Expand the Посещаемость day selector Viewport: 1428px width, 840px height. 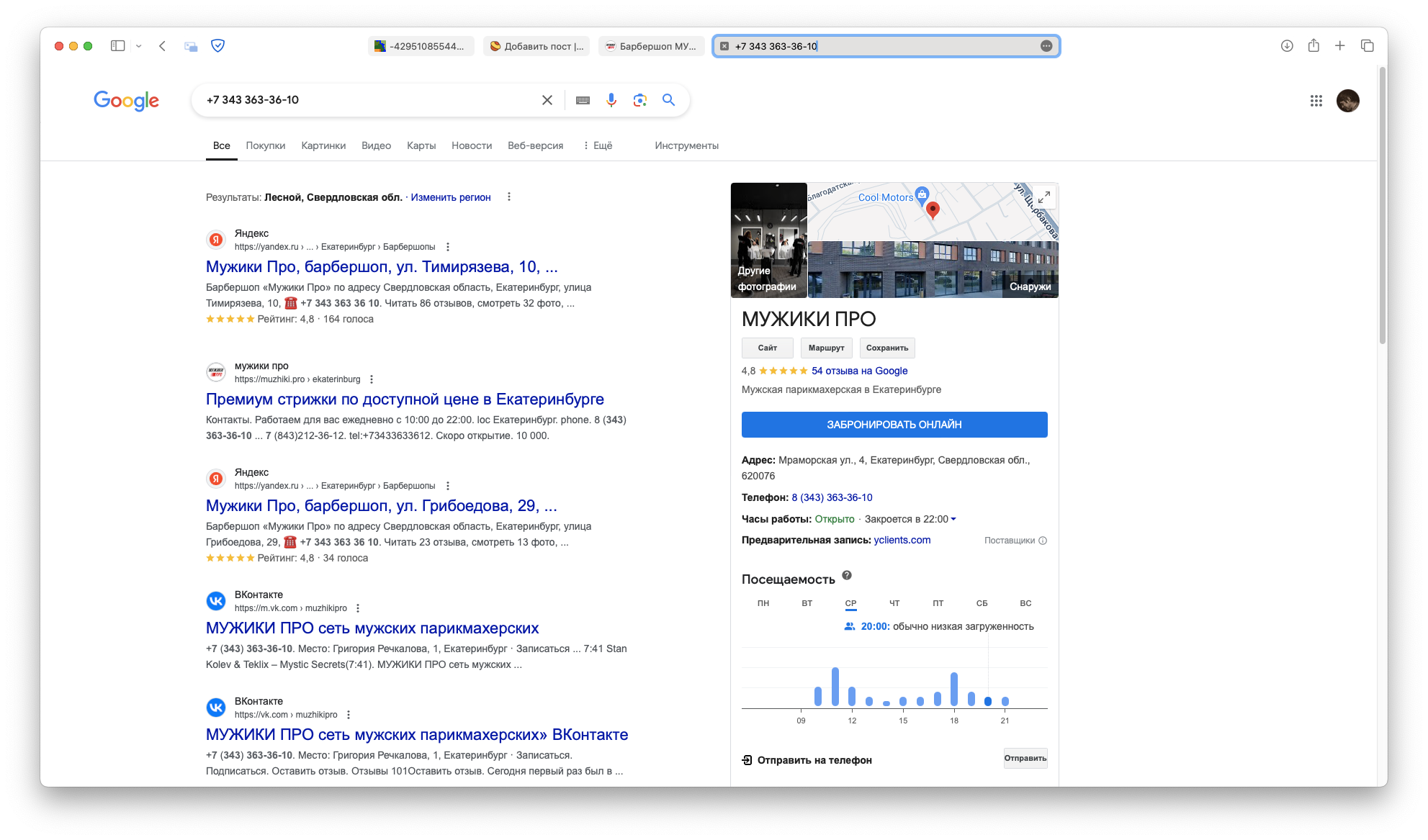point(850,602)
